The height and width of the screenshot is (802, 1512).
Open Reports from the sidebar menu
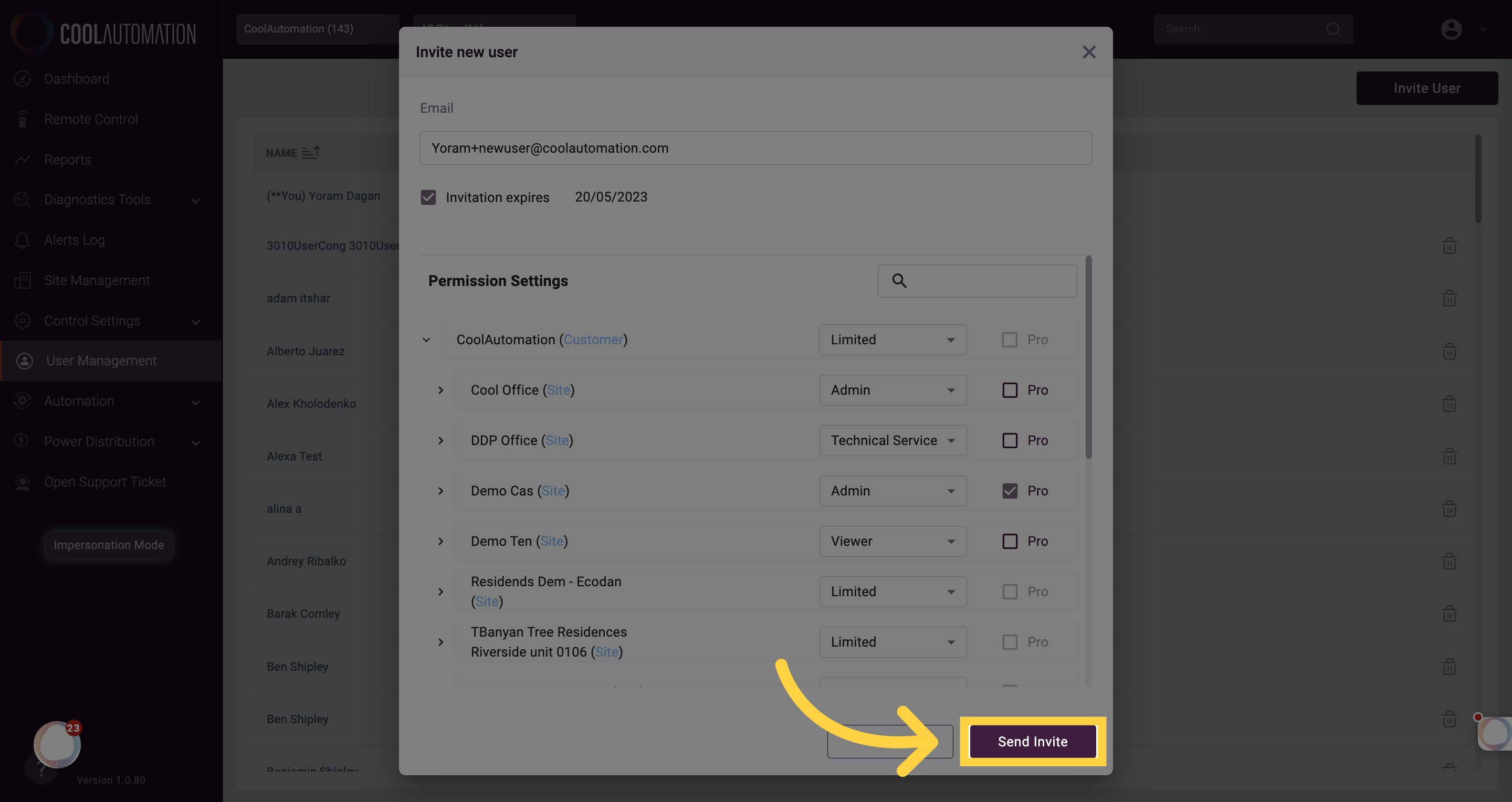(67, 160)
